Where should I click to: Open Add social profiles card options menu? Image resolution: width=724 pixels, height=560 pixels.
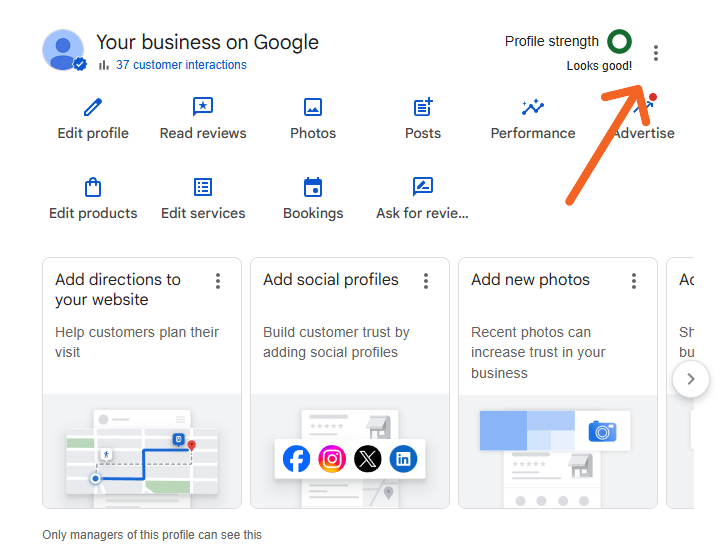click(426, 281)
